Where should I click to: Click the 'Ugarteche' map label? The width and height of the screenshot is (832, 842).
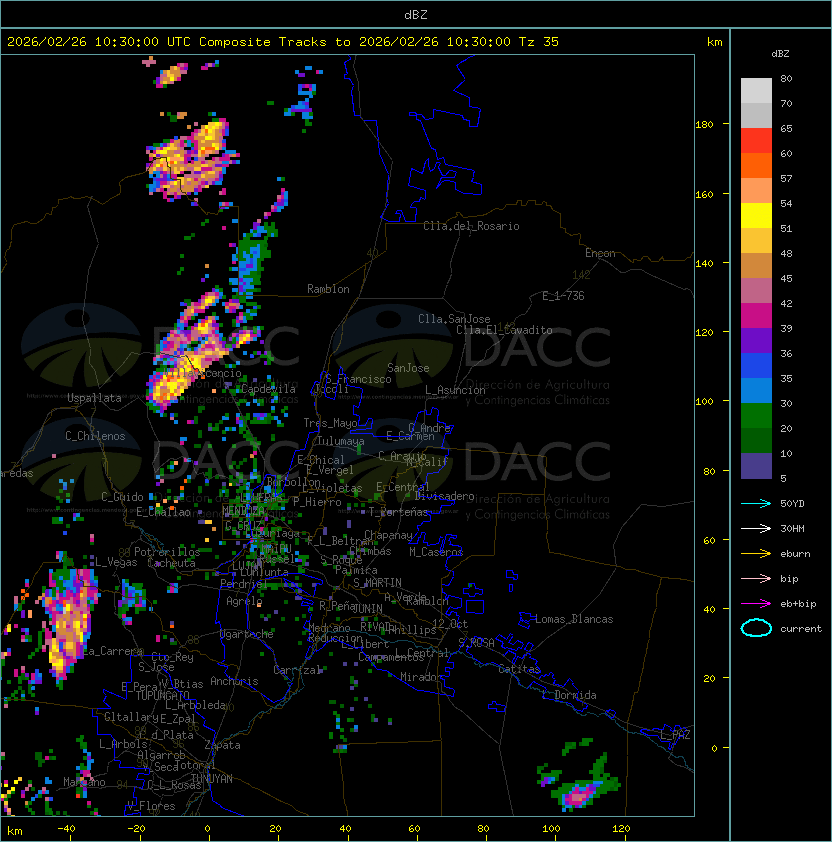point(247,634)
